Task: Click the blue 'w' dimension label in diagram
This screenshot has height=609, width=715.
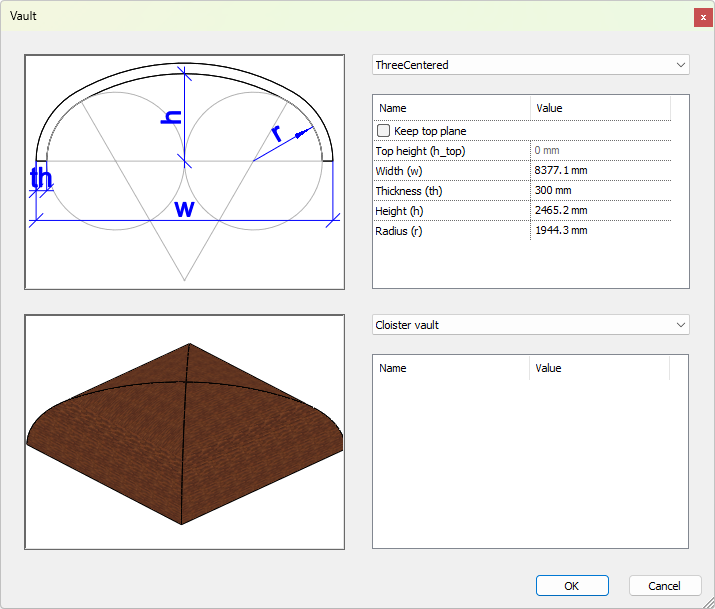Action: click(x=184, y=209)
